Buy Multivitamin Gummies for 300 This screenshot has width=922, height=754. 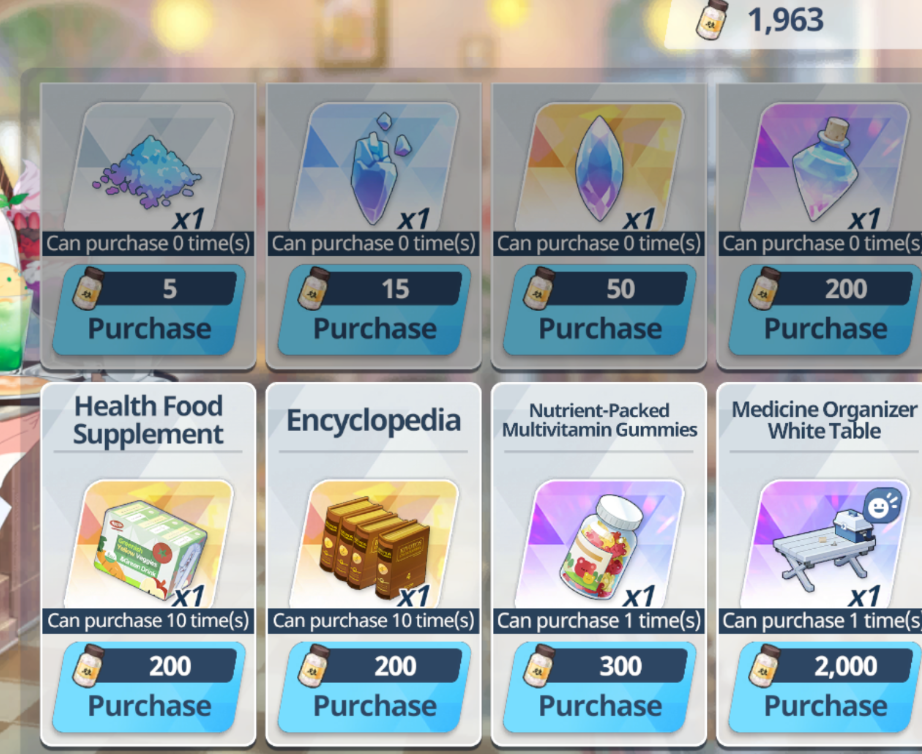point(599,687)
